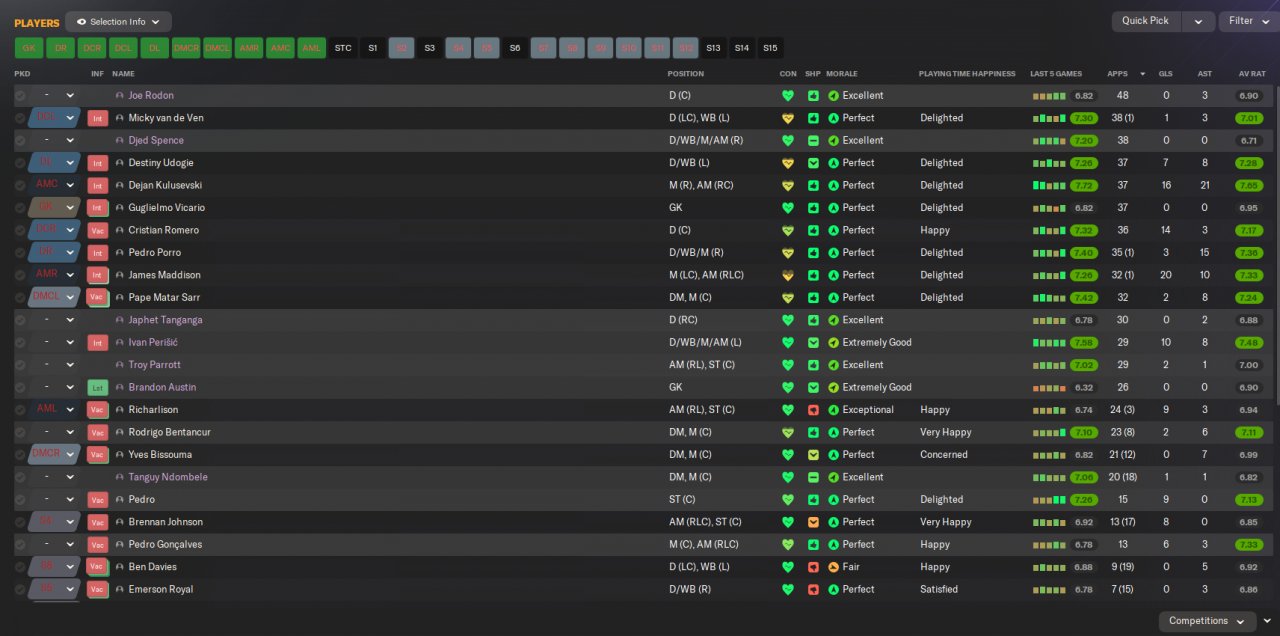Toggle the selection tick for Joe Rodon

pos(20,96)
